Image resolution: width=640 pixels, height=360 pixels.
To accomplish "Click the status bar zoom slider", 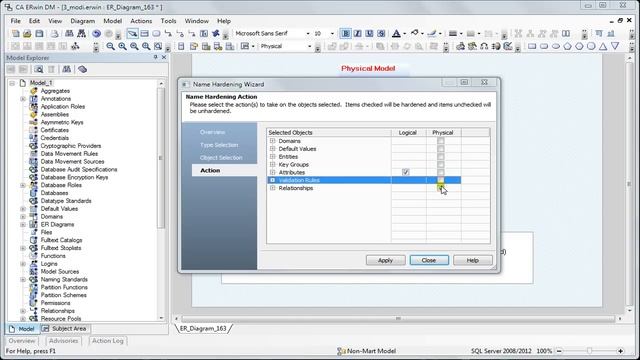I will pyautogui.click(x=590, y=351).
